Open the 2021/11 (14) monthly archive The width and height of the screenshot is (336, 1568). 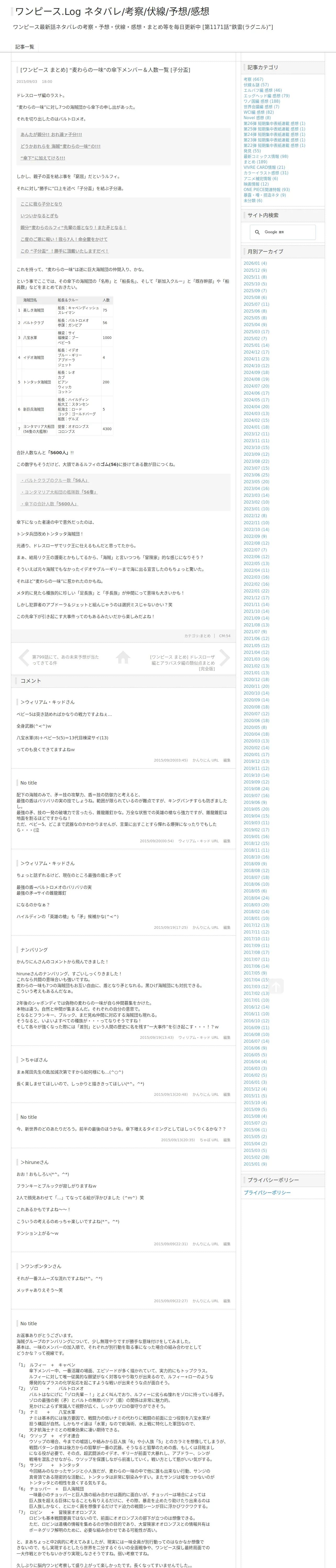point(256,604)
